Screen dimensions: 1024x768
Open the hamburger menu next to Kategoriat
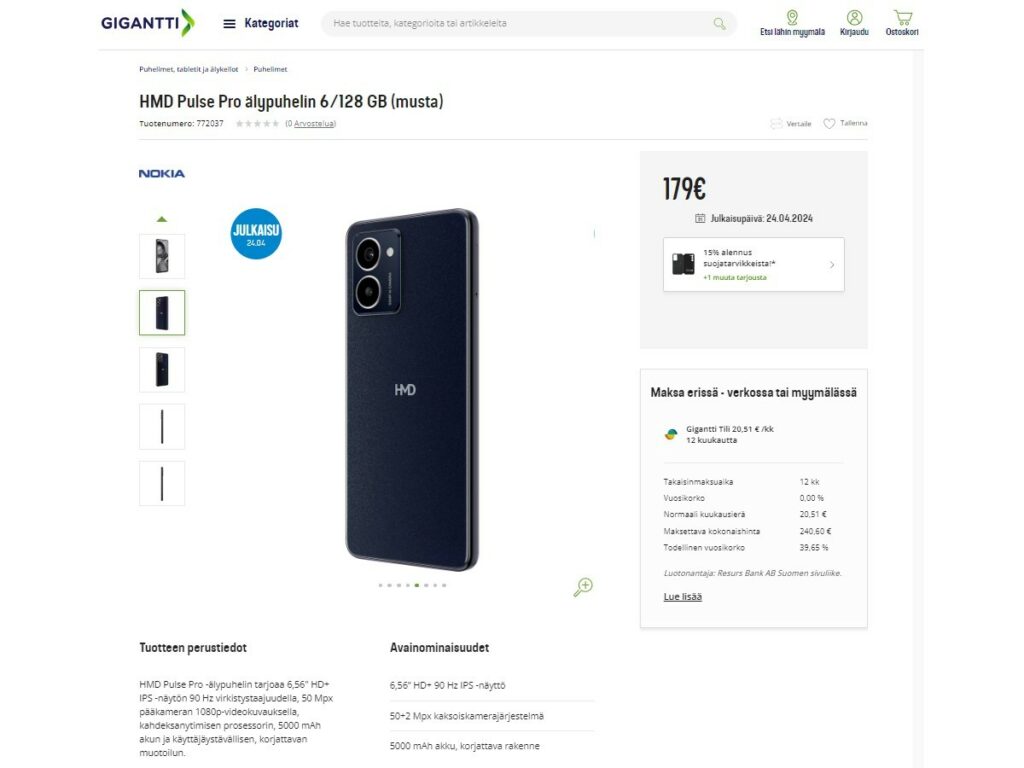pyautogui.click(x=229, y=22)
